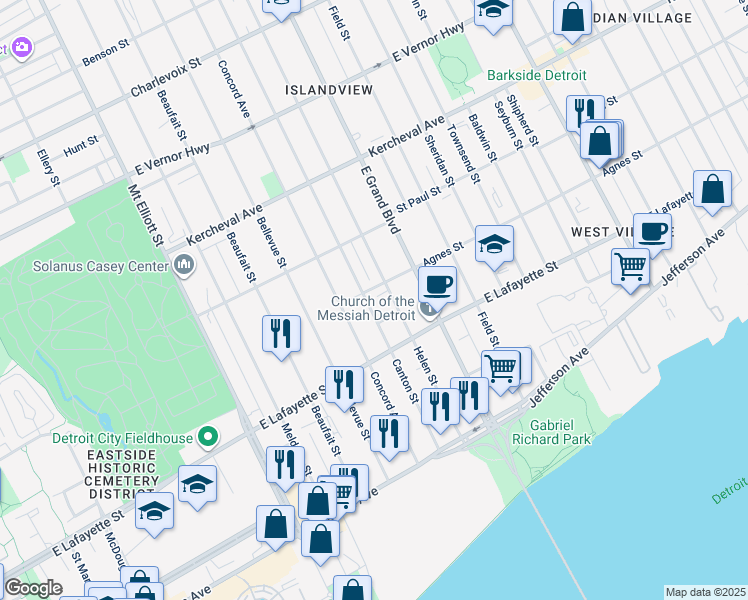The height and width of the screenshot is (600, 748).
Task: Select the school icon beside Agnes St label
Action: point(493,243)
